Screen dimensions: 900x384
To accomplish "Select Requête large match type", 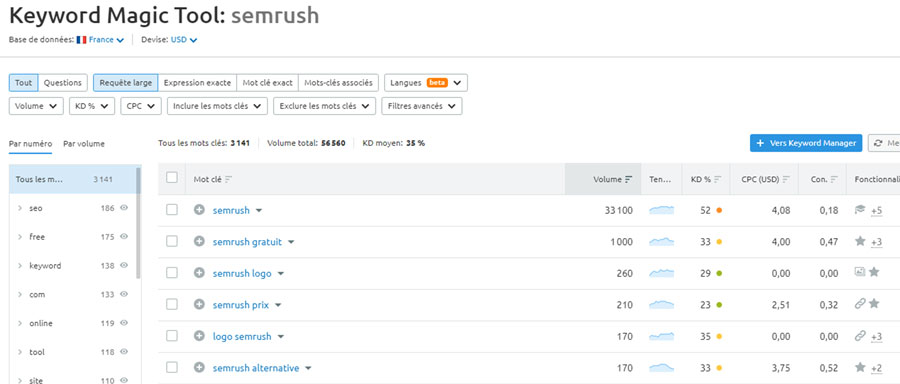I will (126, 83).
